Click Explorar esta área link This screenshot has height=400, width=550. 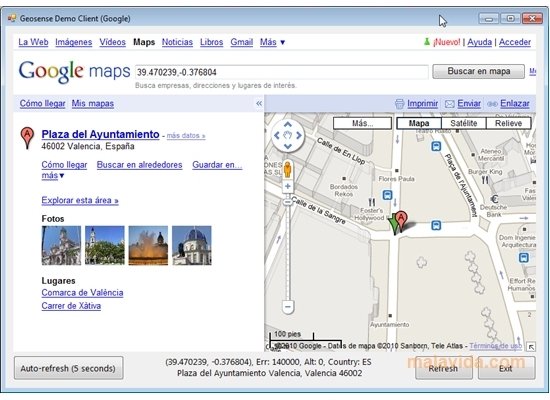pos(80,200)
